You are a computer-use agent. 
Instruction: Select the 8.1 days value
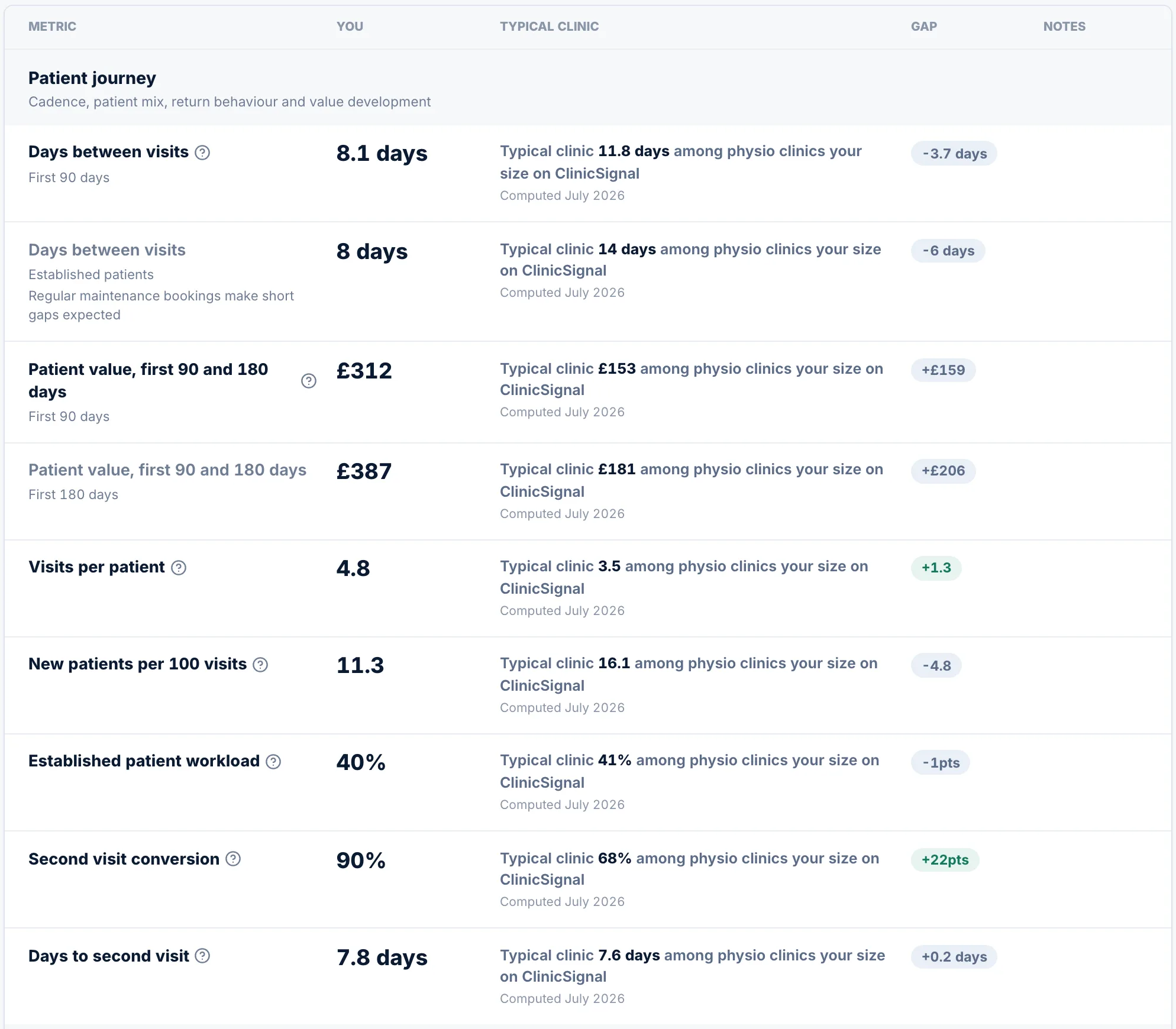coord(382,154)
